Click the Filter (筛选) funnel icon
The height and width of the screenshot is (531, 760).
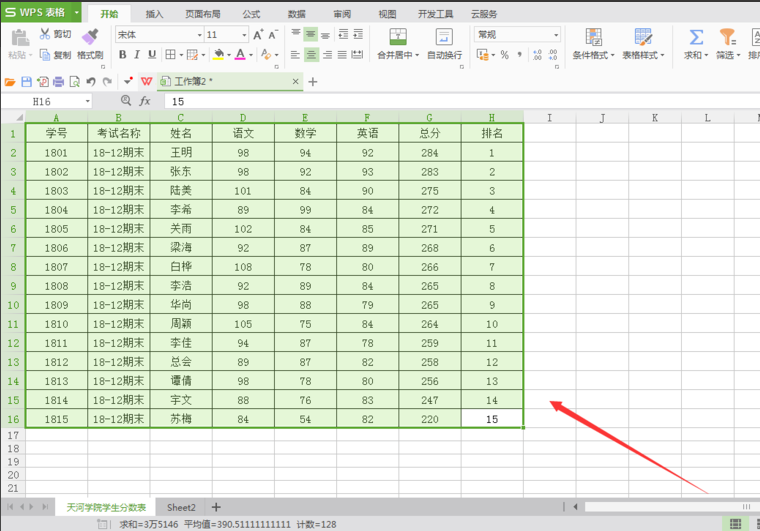pyautogui.click(x=727, y=37)
